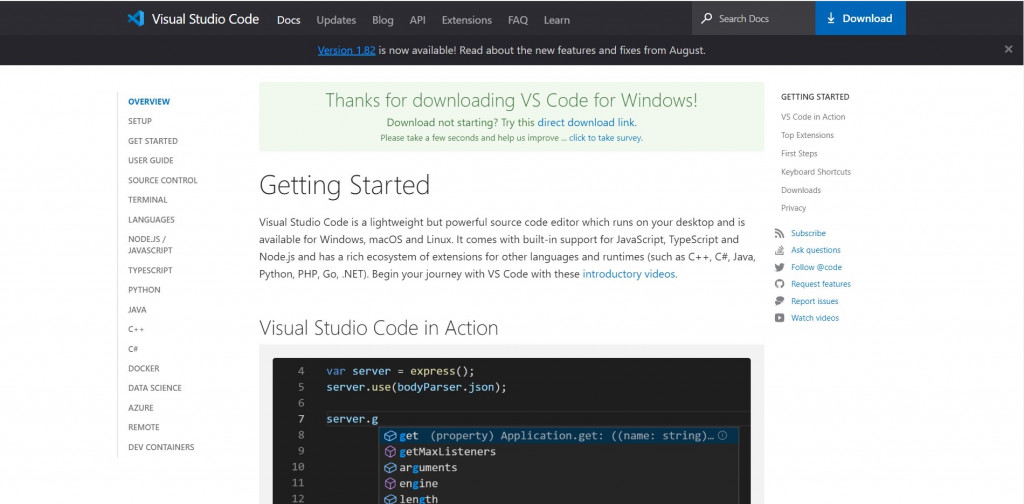
Task: Click the RSS Subscribe icon
Action: tap(779, 233)
